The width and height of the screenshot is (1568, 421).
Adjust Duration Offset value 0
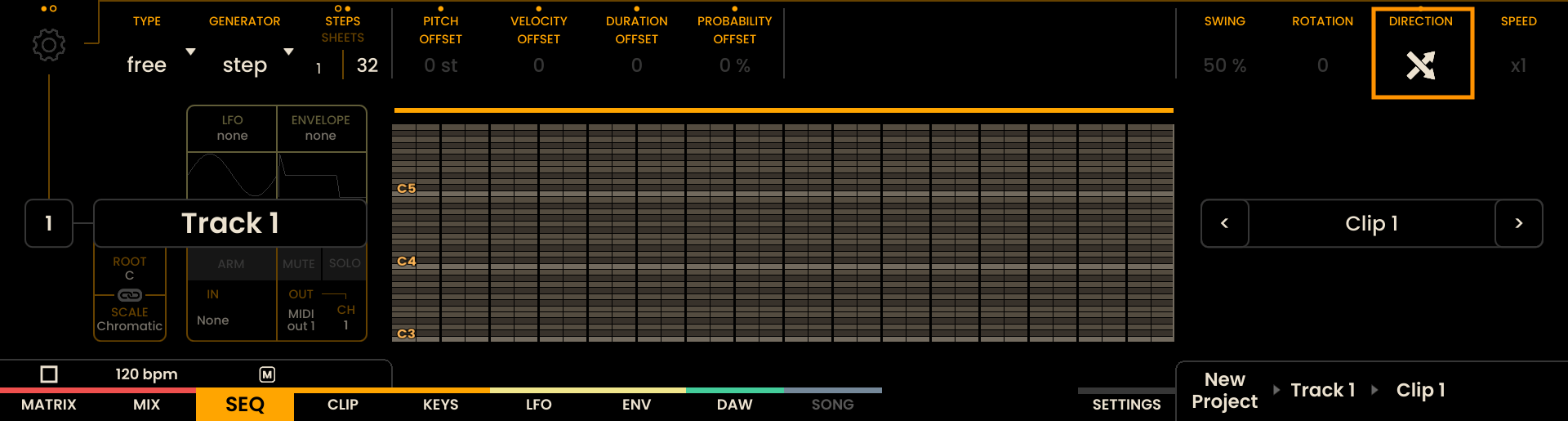click(637, 65)
